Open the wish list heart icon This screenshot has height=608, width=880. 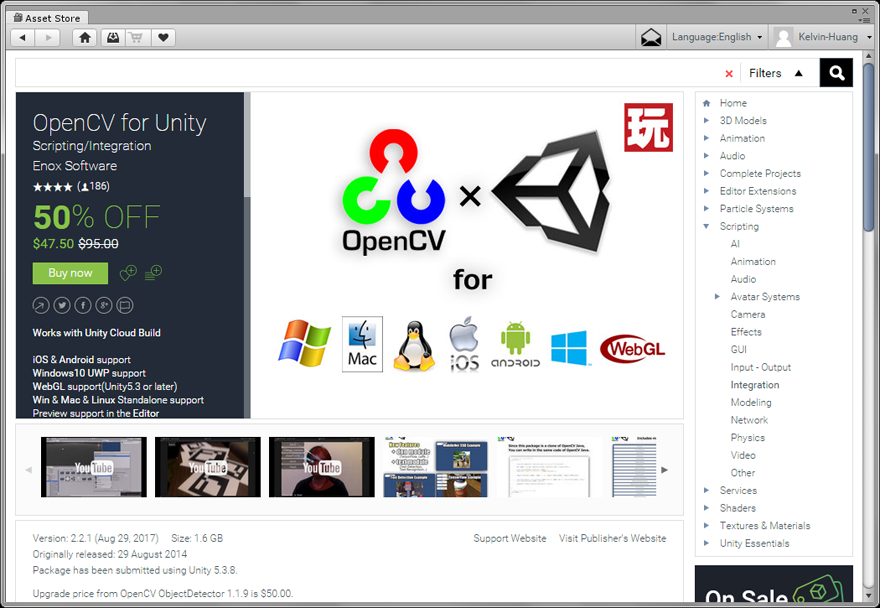[x=163, y=38]
